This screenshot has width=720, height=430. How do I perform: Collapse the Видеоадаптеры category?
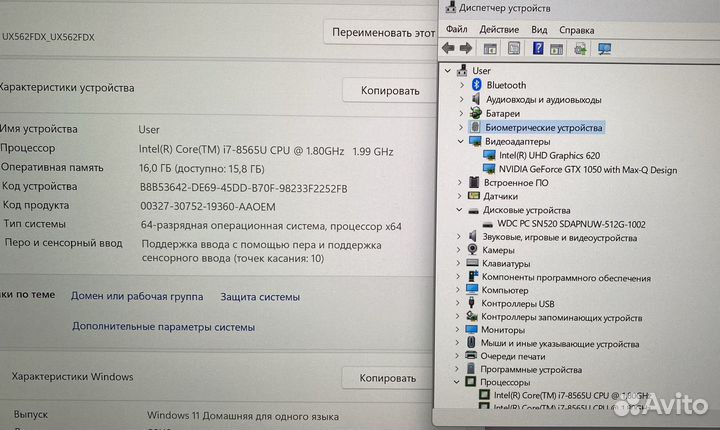pos(461,141)
